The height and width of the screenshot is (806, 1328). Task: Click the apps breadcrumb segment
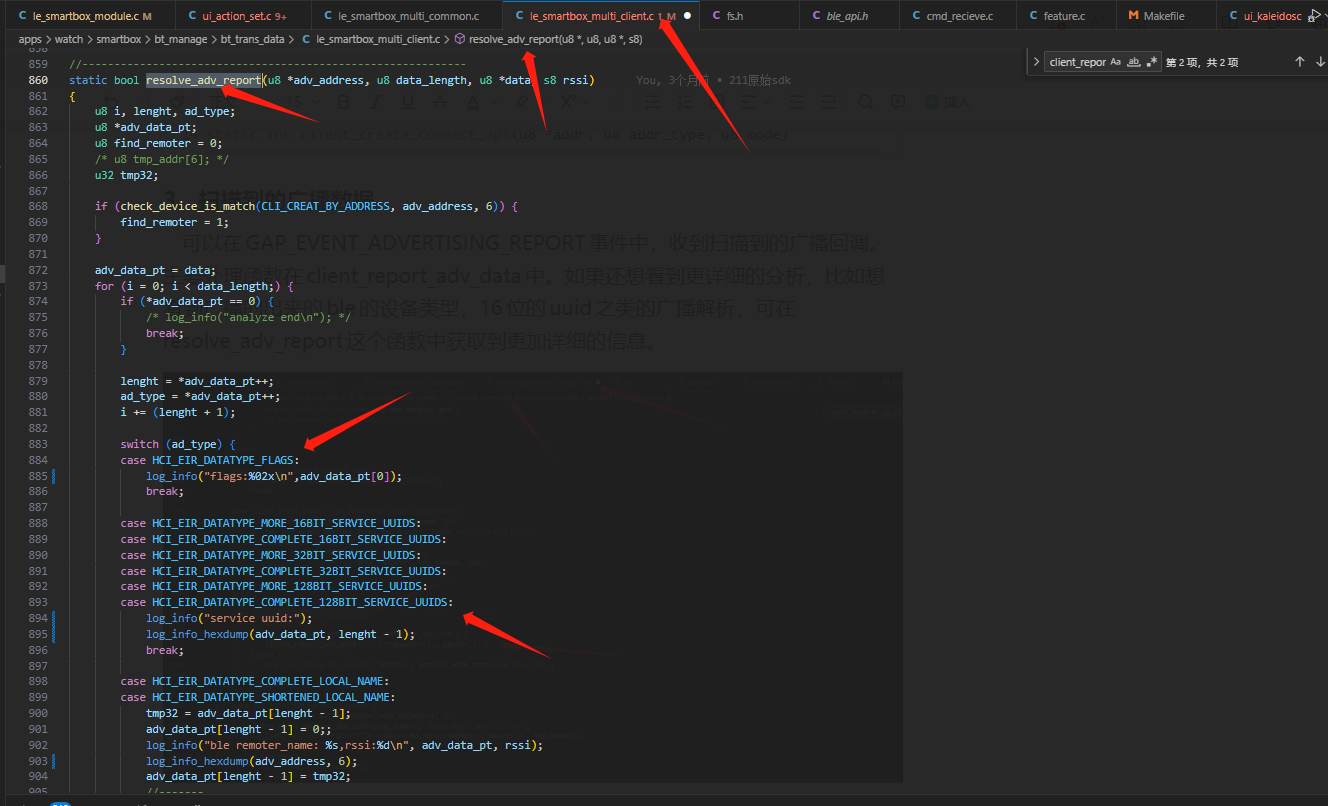[30, 39]
